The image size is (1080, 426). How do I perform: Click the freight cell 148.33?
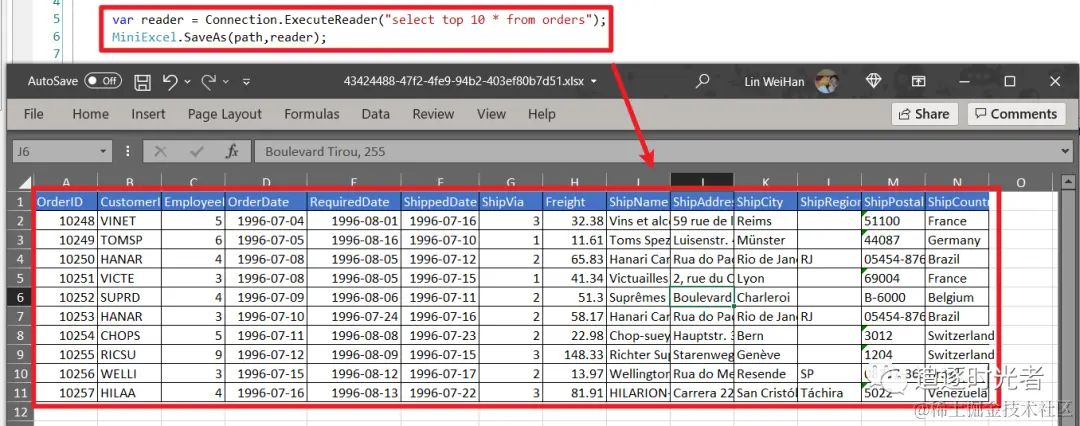pos(574,355)
